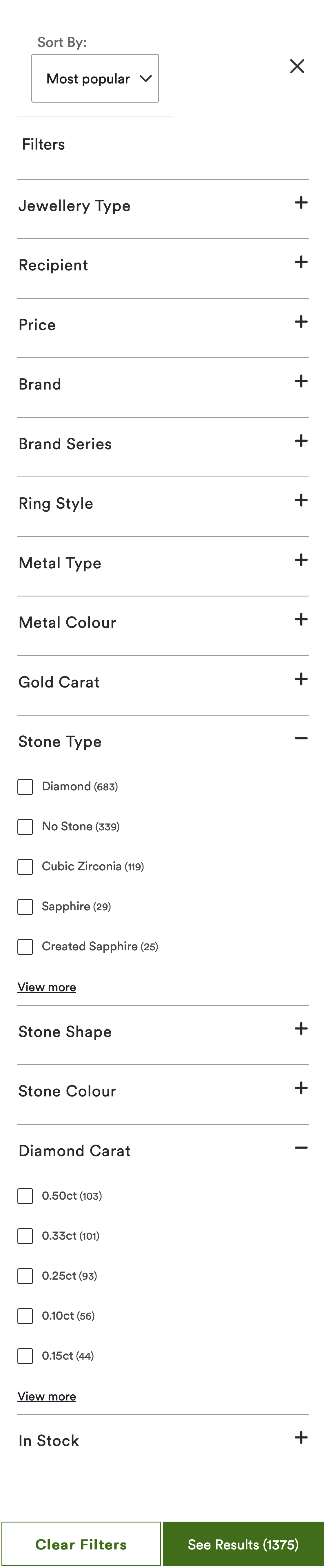Expand the Price filter plus icon
The image size is (326, 1568).
click(301, 322)
